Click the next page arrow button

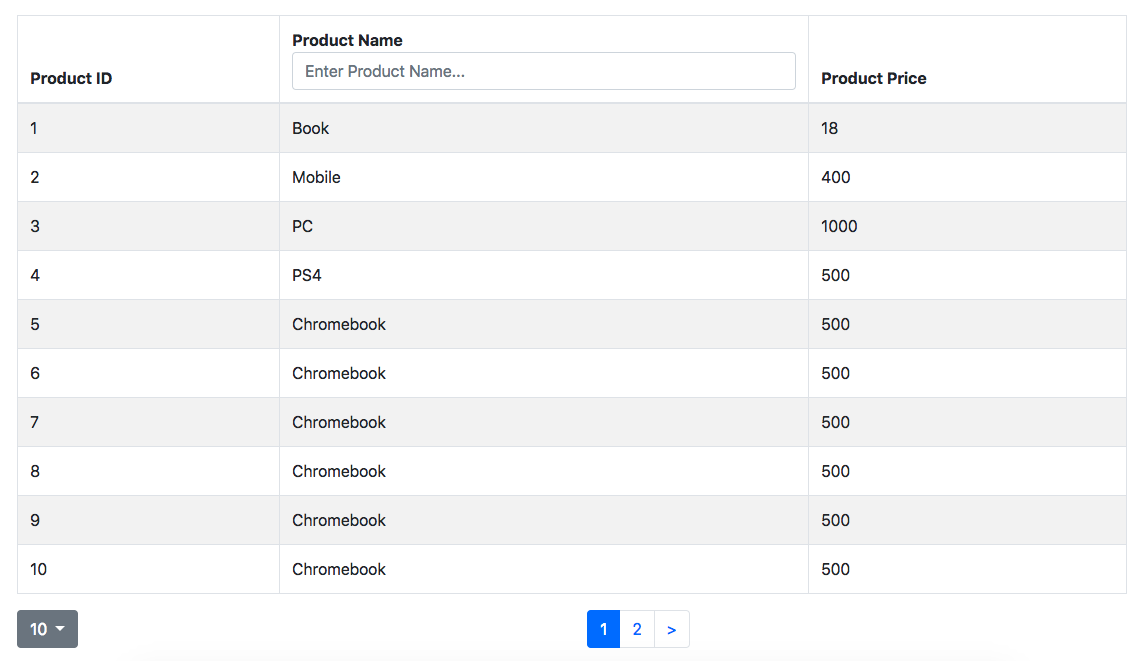point(671,629)
